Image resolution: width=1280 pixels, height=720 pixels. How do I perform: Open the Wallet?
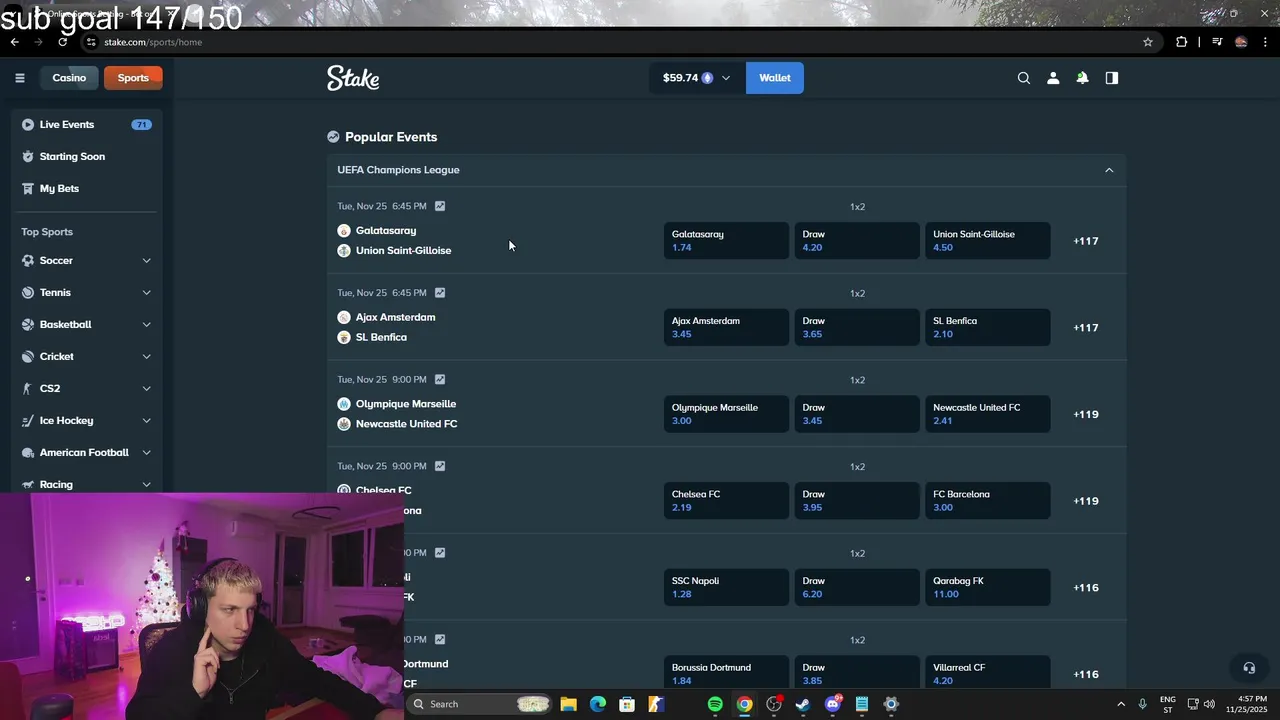(x=775, y=78)
